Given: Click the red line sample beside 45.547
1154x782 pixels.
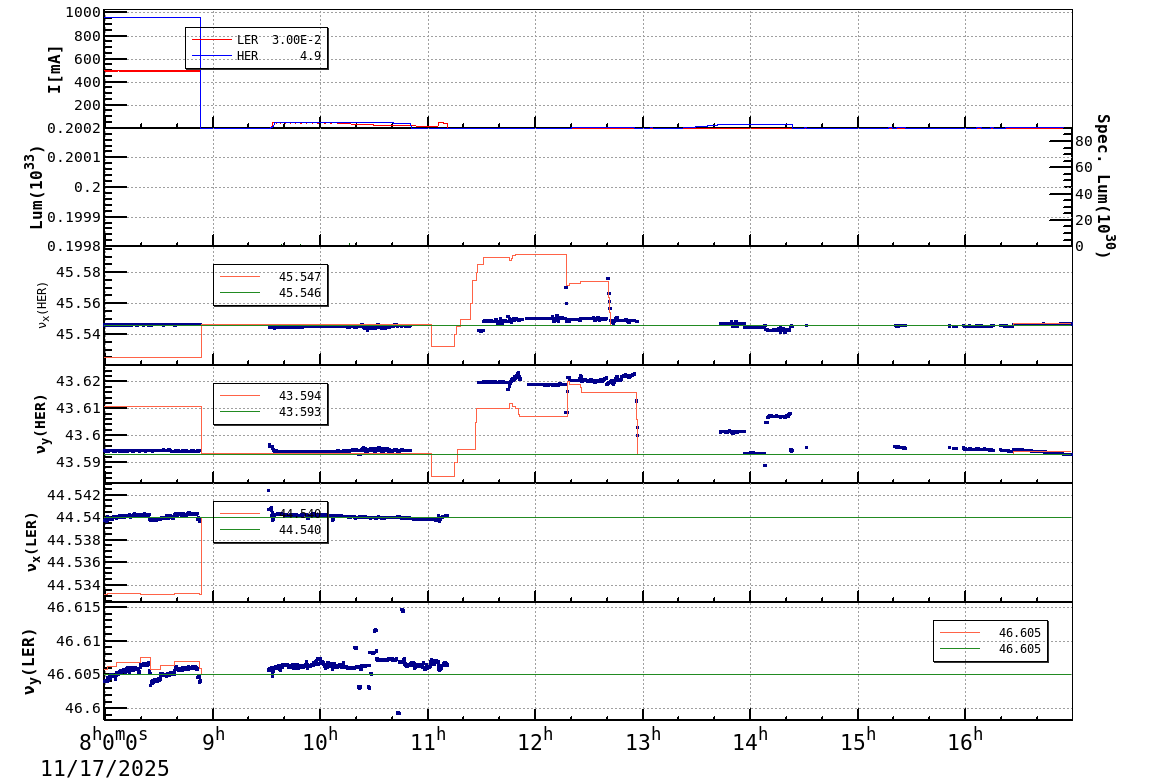Looking at the screenshot, I should click(240, 277).
